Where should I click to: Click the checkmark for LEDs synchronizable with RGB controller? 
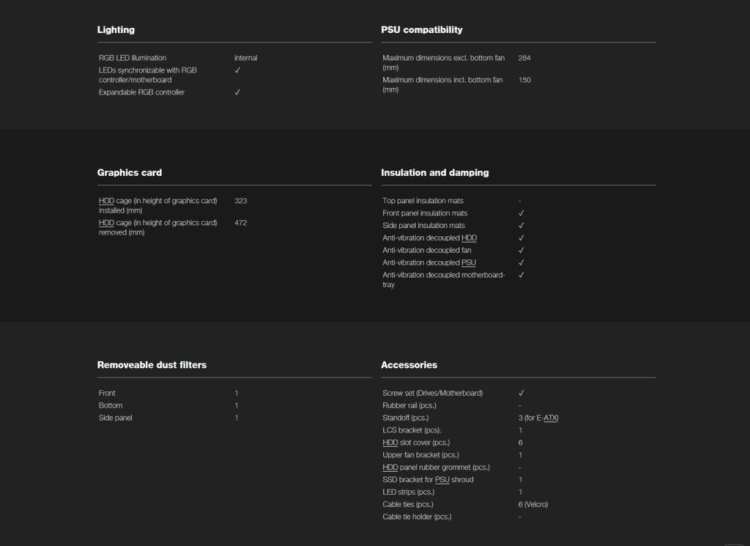(237, 70)
